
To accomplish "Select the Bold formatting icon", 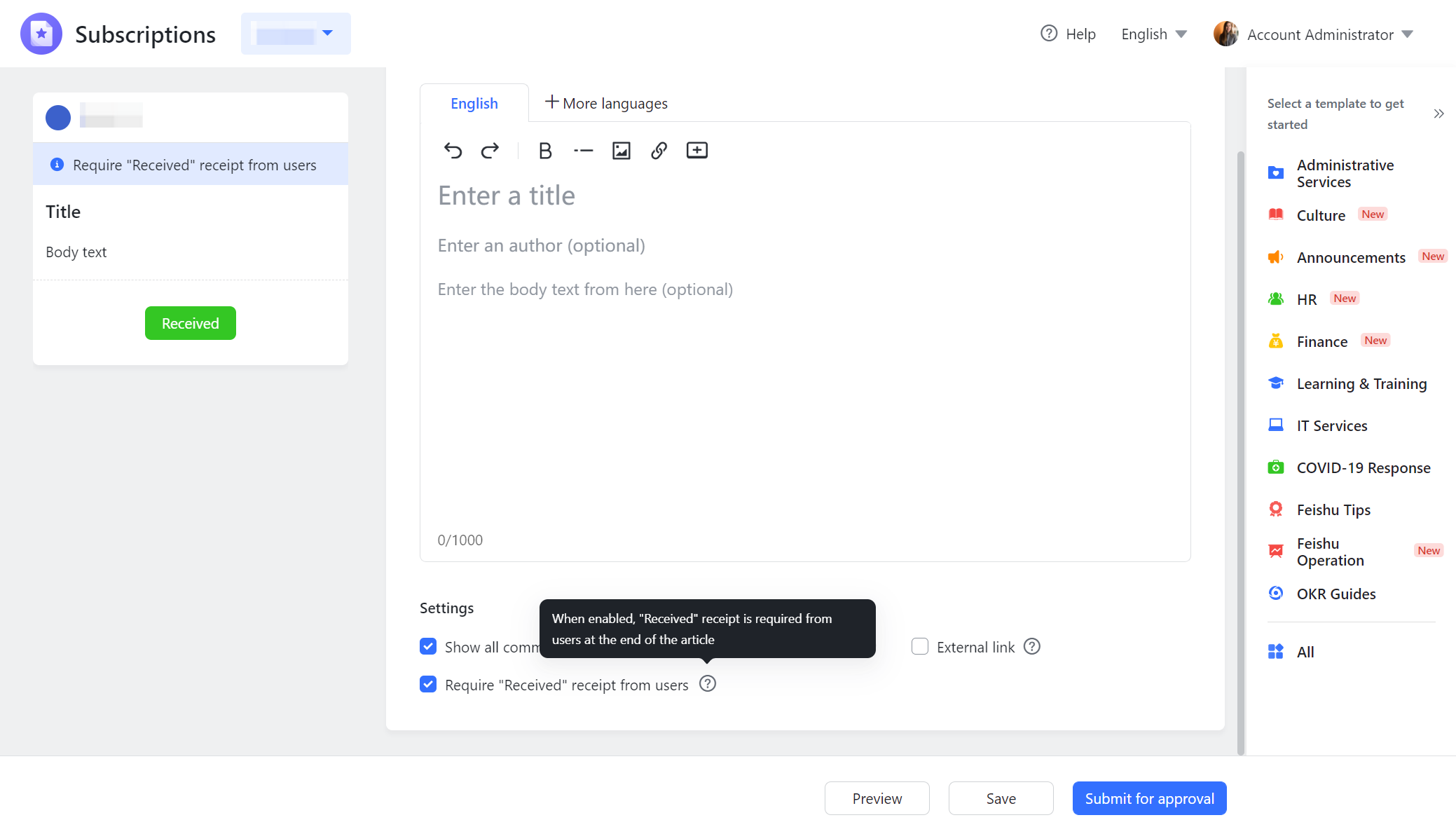I will 545,150.
